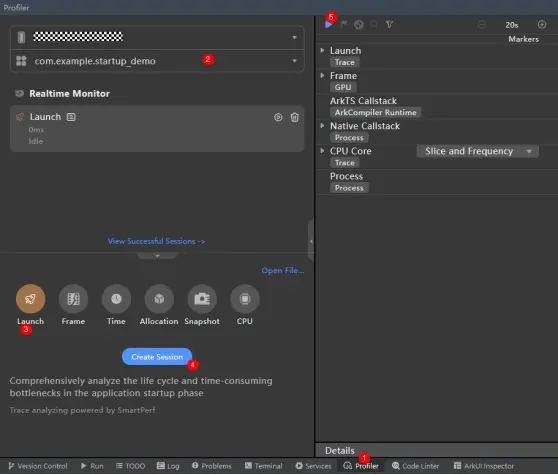The height and width of the screenshot is (475, 558).
Task: Select the Allocation cube template
Action: click(x=159, y=299)
